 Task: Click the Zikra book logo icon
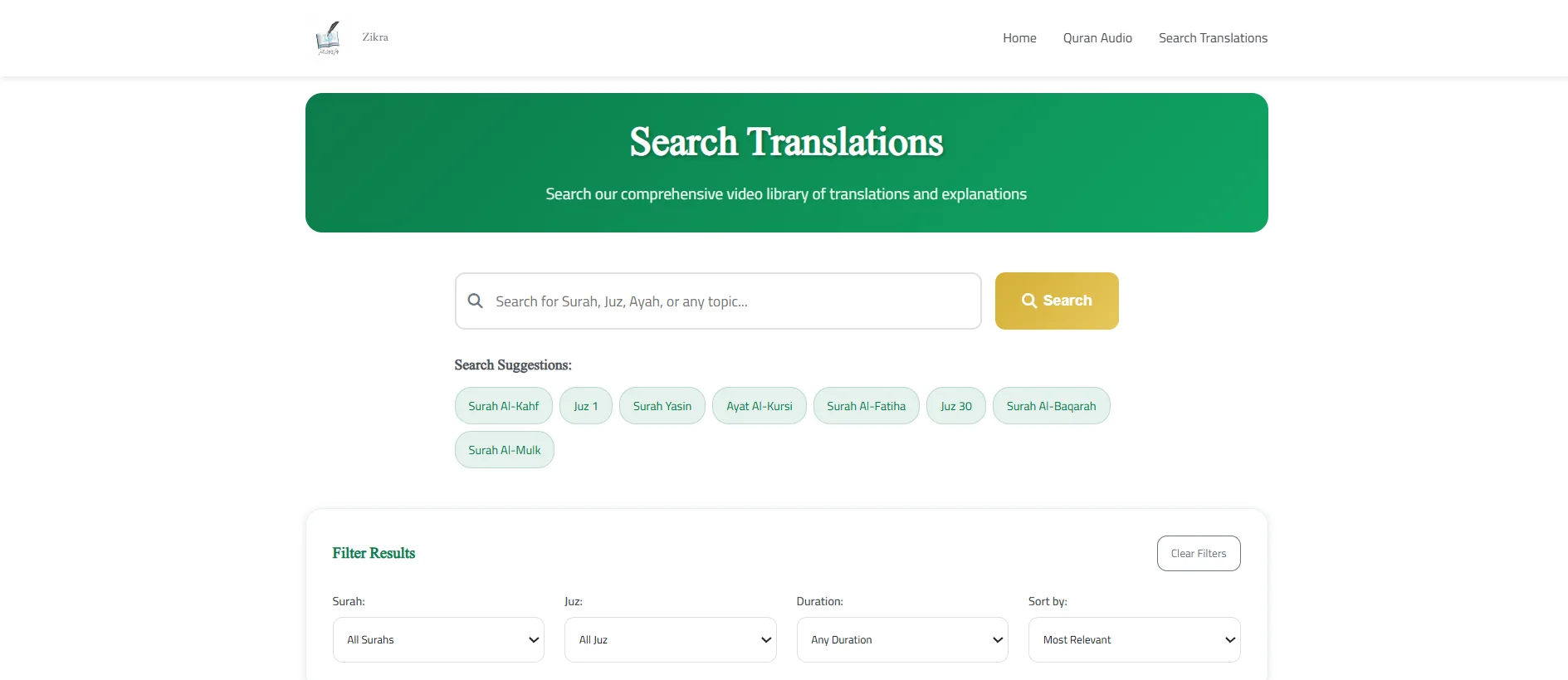click(329, 38)
